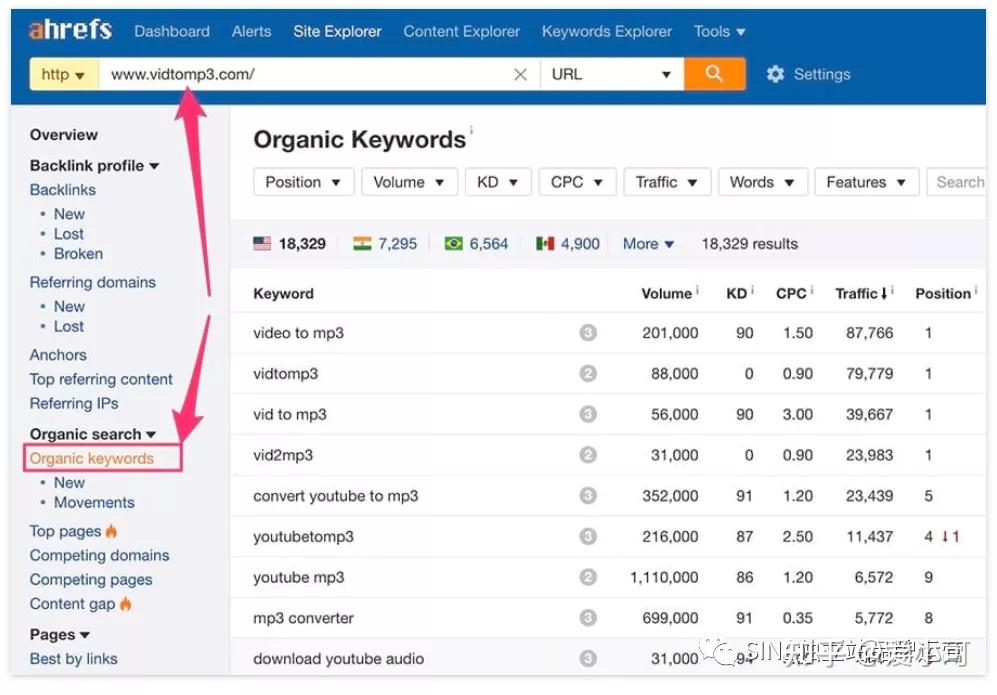The width and height of the screenshot is (997, 695).
Task: Select the India flag keyword count
Action: (396, 243)
